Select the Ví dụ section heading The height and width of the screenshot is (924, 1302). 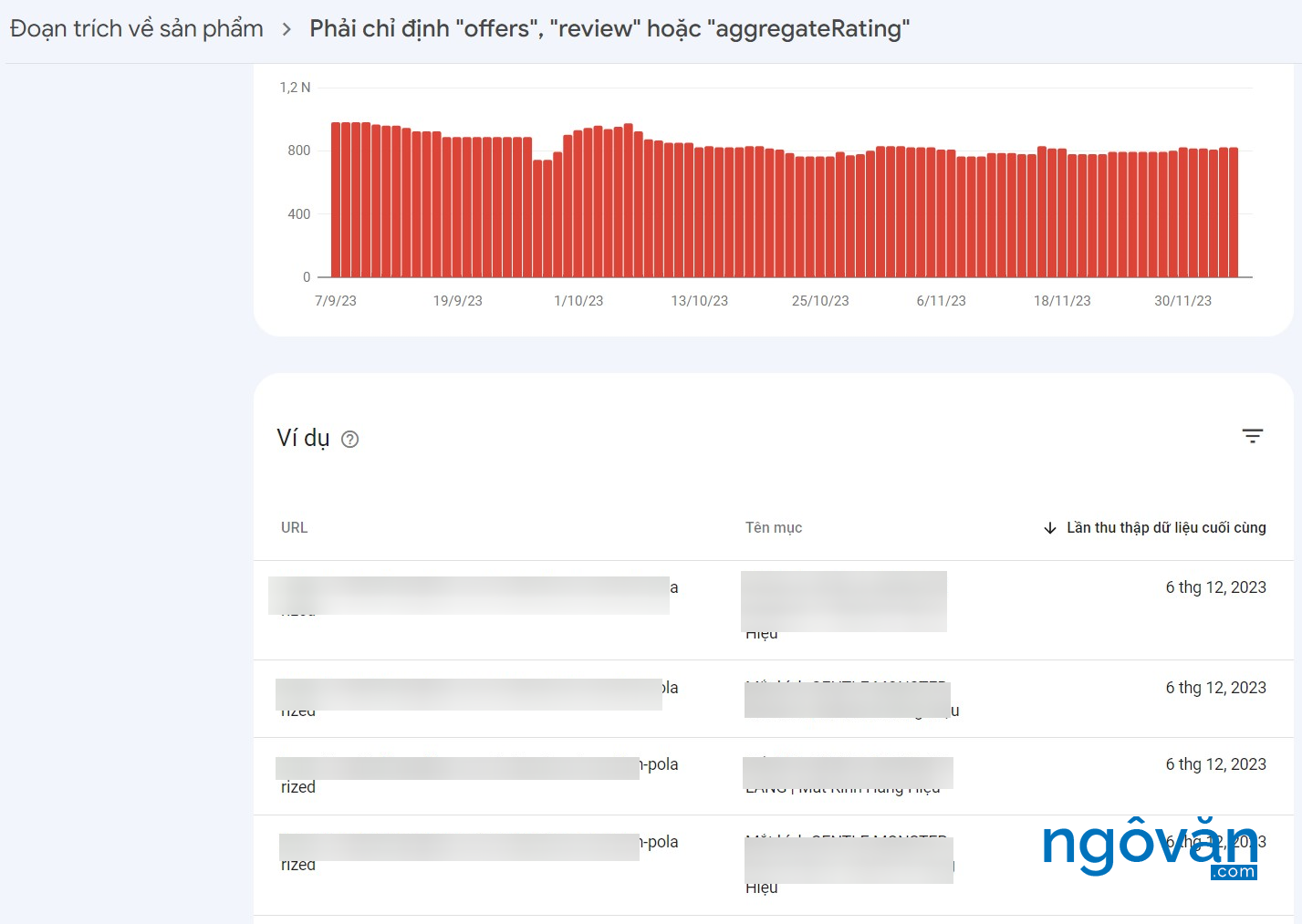coord(303,439)
